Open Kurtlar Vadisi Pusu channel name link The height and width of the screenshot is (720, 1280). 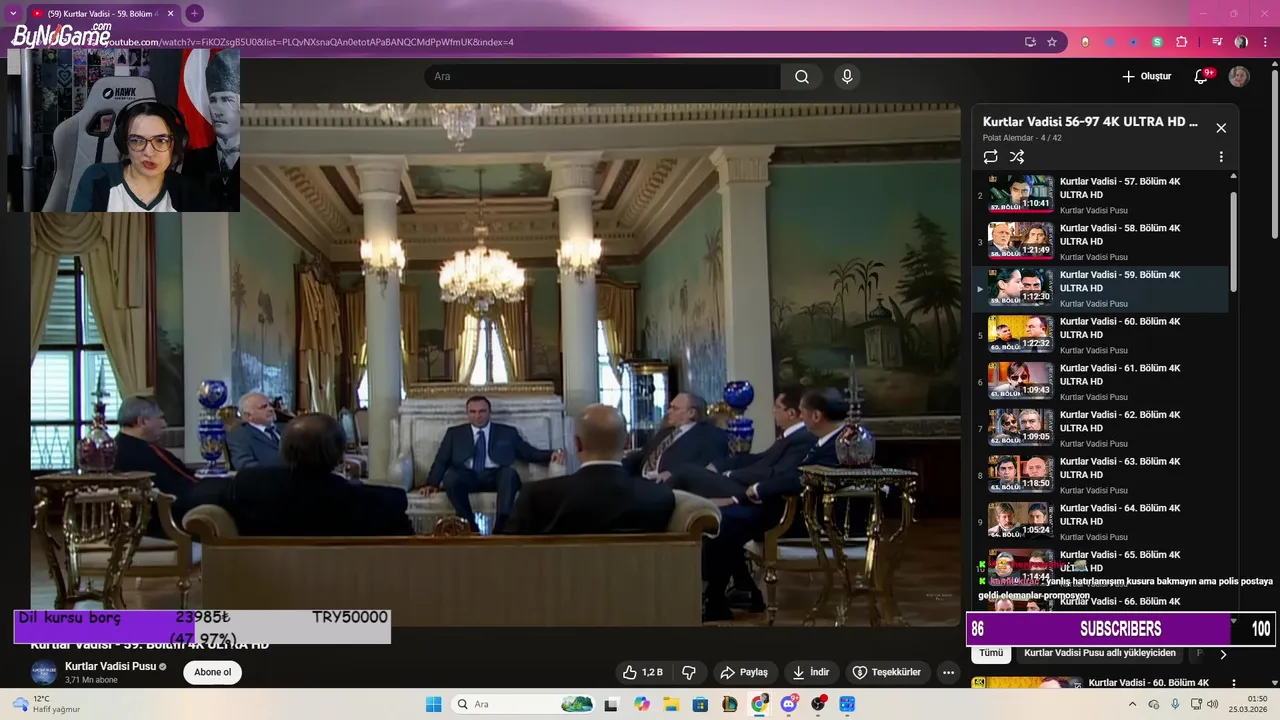pos(110,667)
